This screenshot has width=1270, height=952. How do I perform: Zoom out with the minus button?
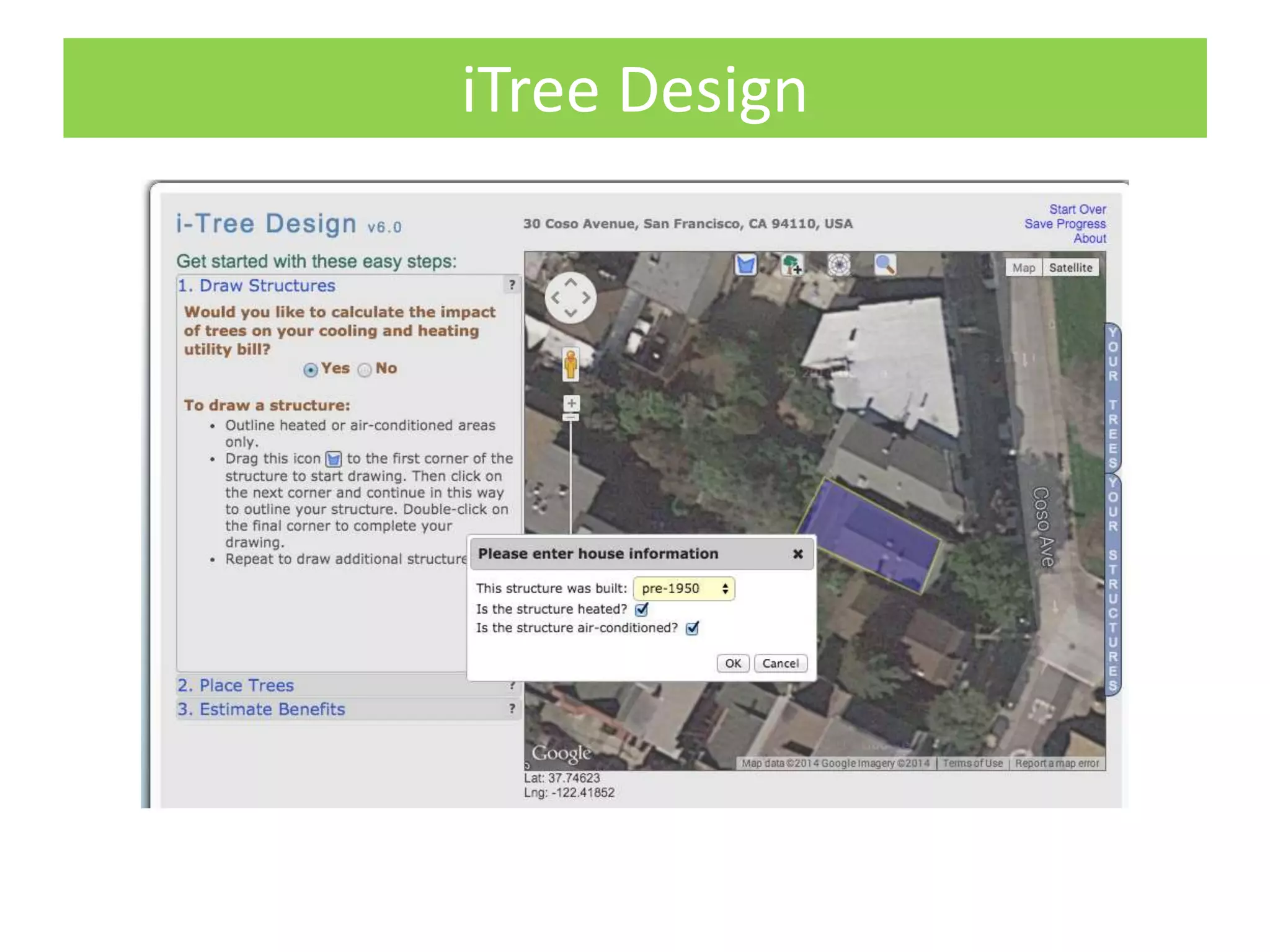(x=571, y=418)
